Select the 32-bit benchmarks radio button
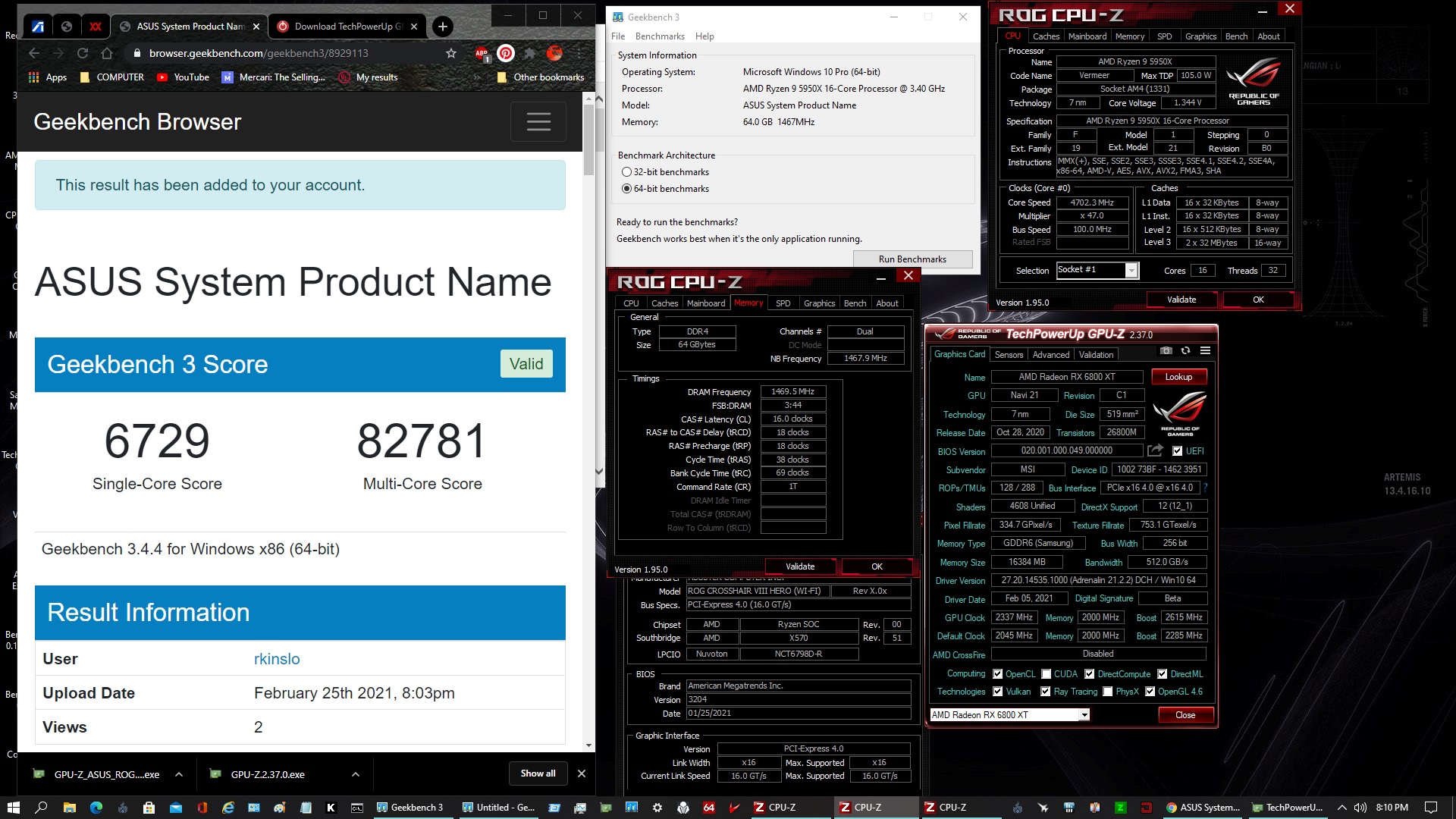Image resolution: width=1456 pixels, height=819 pixels. pyautogui.click(x=626, y=172)
